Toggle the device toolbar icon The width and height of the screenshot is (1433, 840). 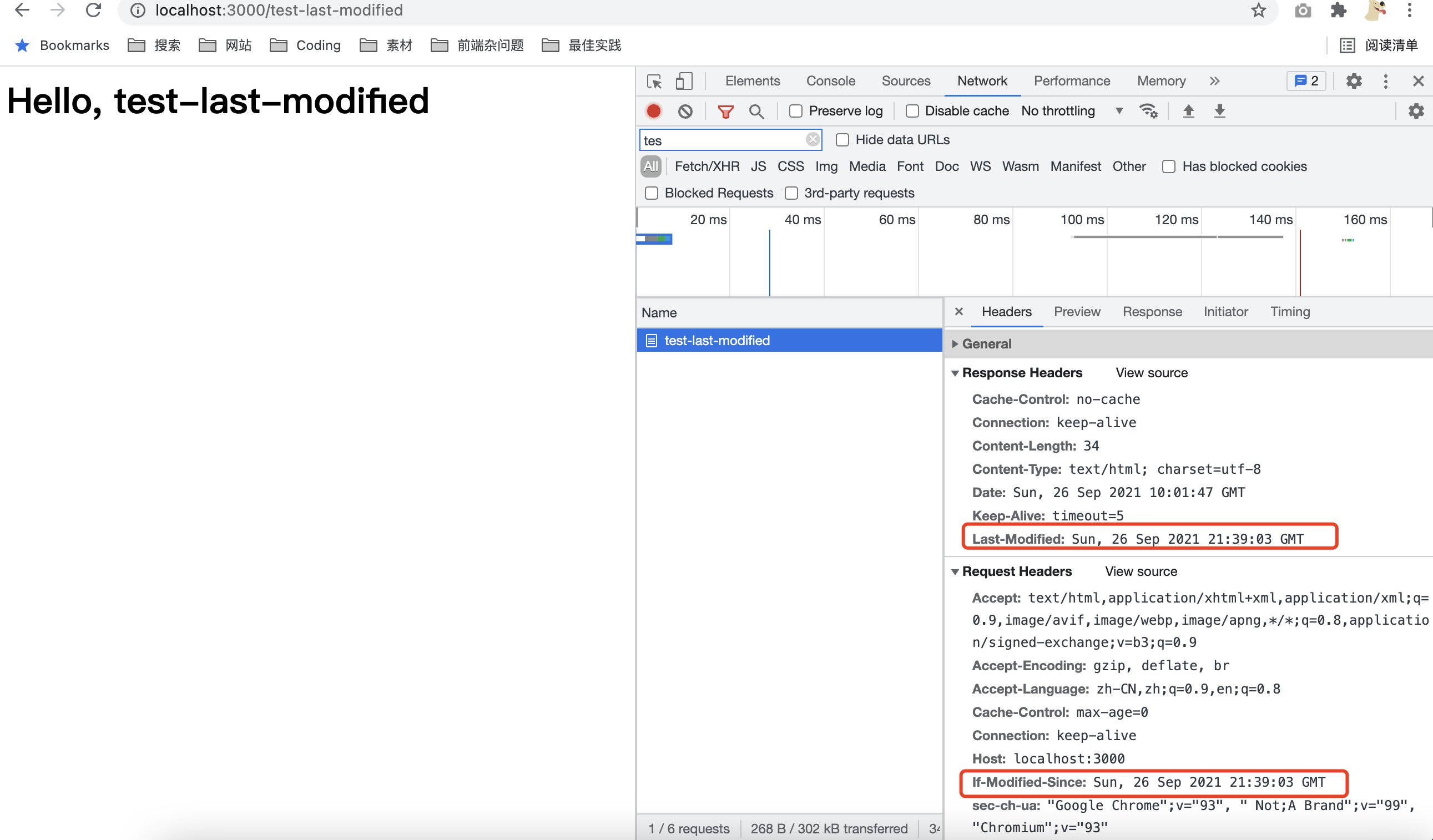point(684,81)
